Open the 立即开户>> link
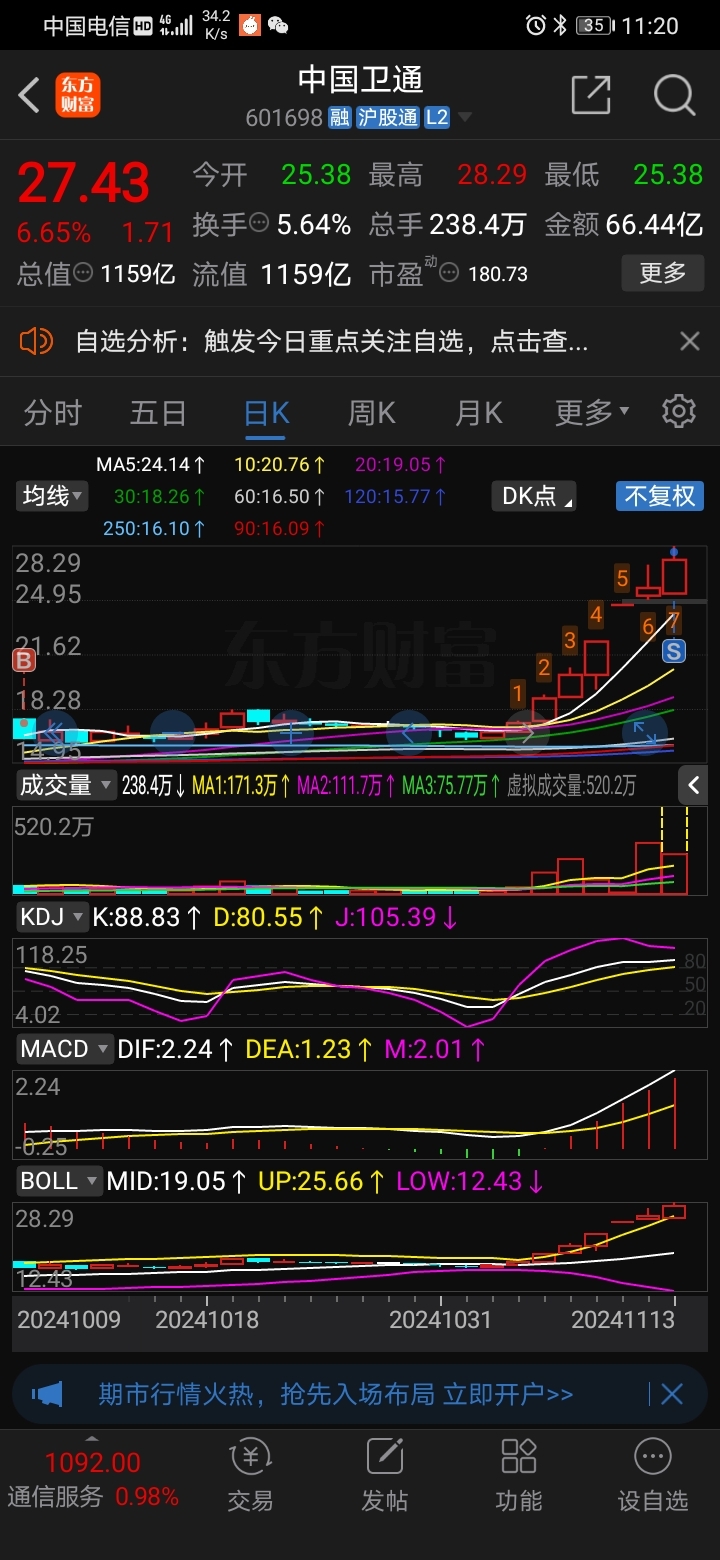 coord(508,1393)
